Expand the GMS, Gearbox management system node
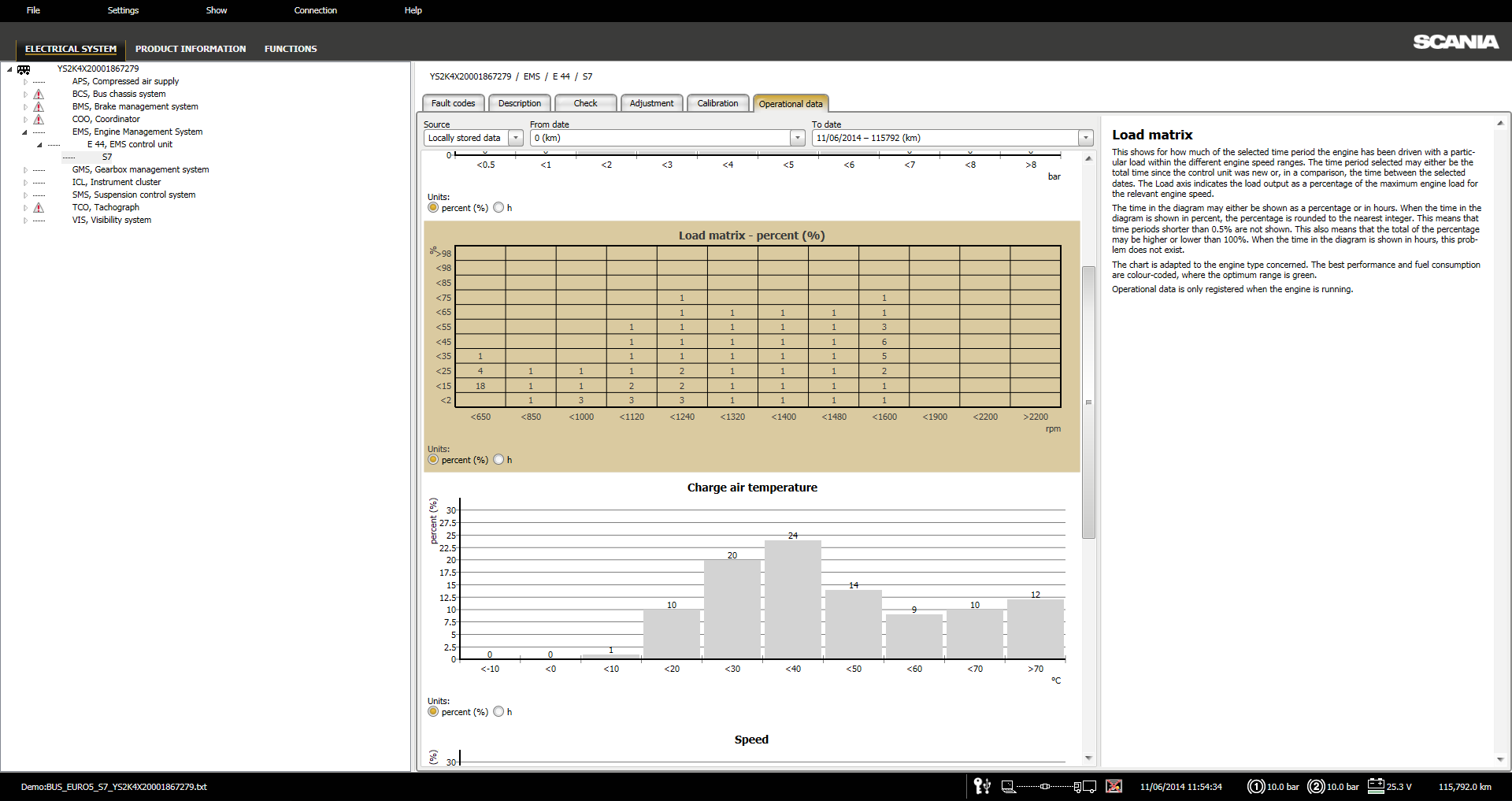1512x801 pixels. coord(25,170)
